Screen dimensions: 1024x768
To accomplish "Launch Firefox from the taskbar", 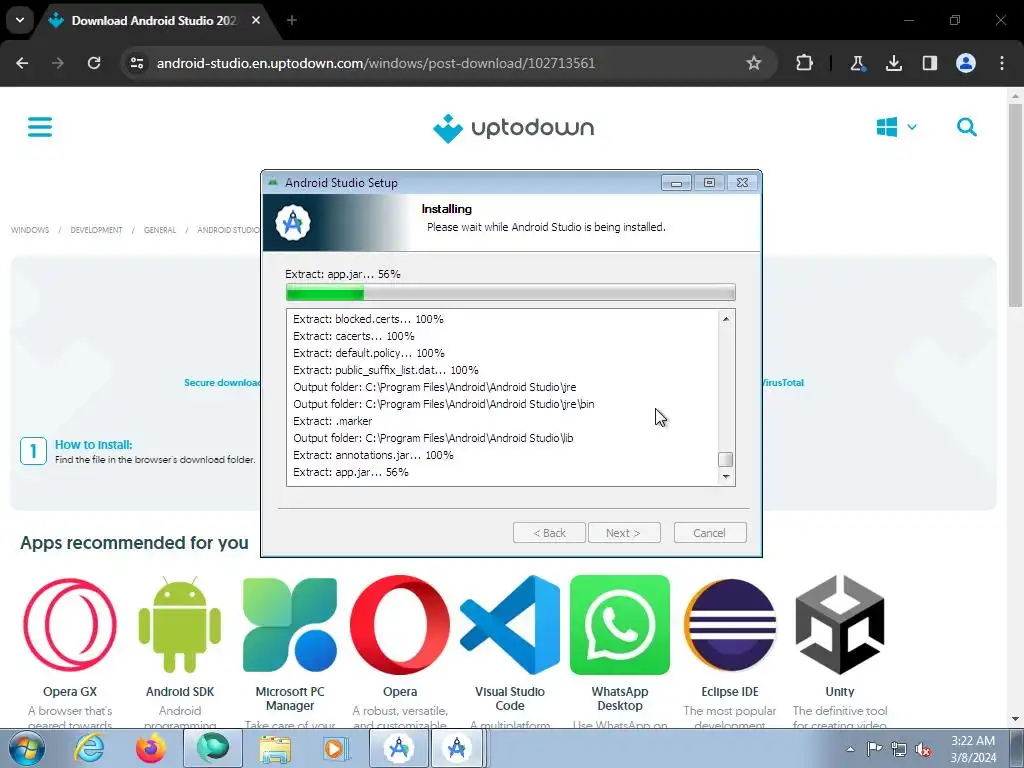I will (150, 748).
